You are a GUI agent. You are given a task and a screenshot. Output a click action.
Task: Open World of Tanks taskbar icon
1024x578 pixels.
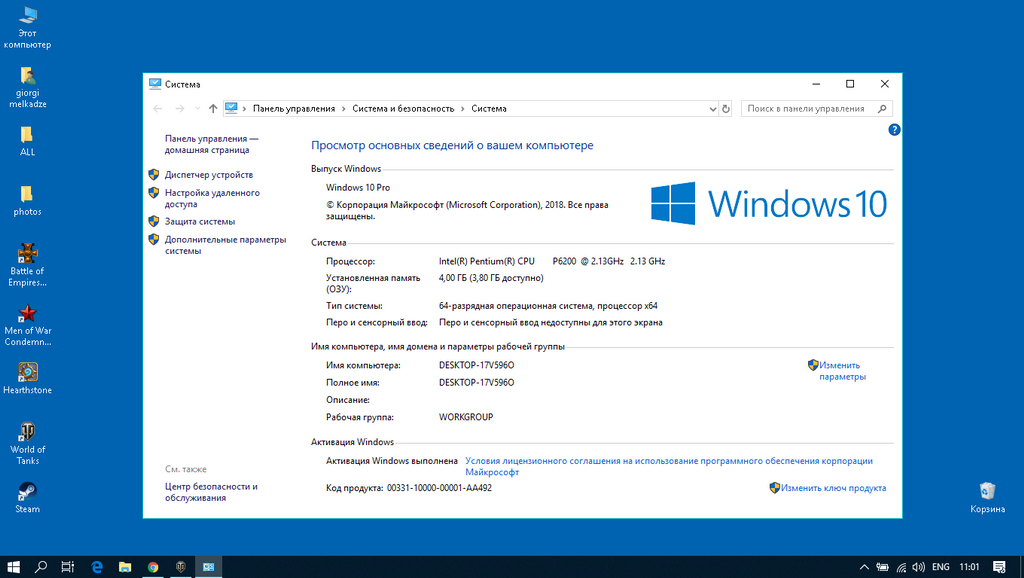click(181, 567)
